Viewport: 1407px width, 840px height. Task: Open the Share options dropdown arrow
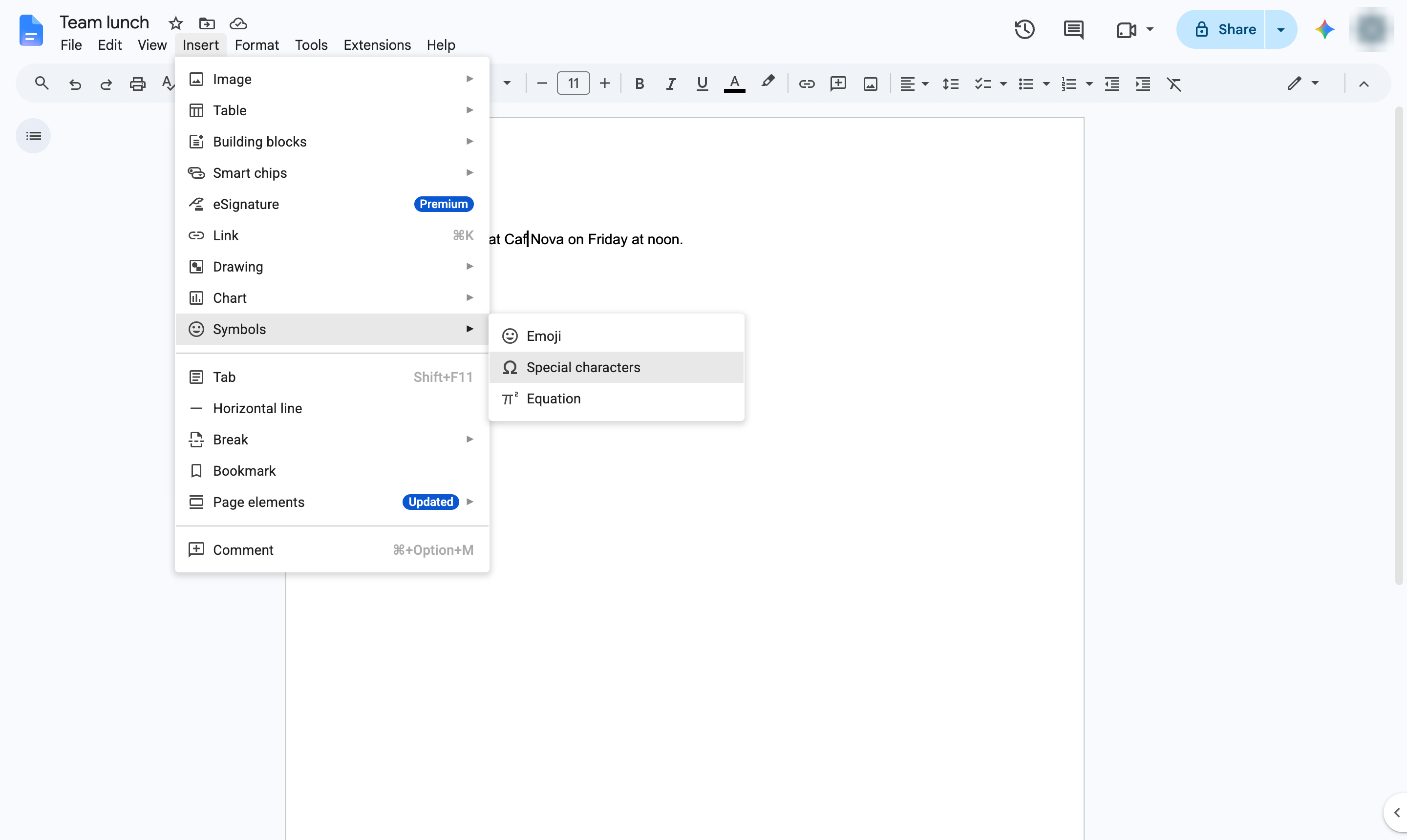click(x=1281, y=29)
